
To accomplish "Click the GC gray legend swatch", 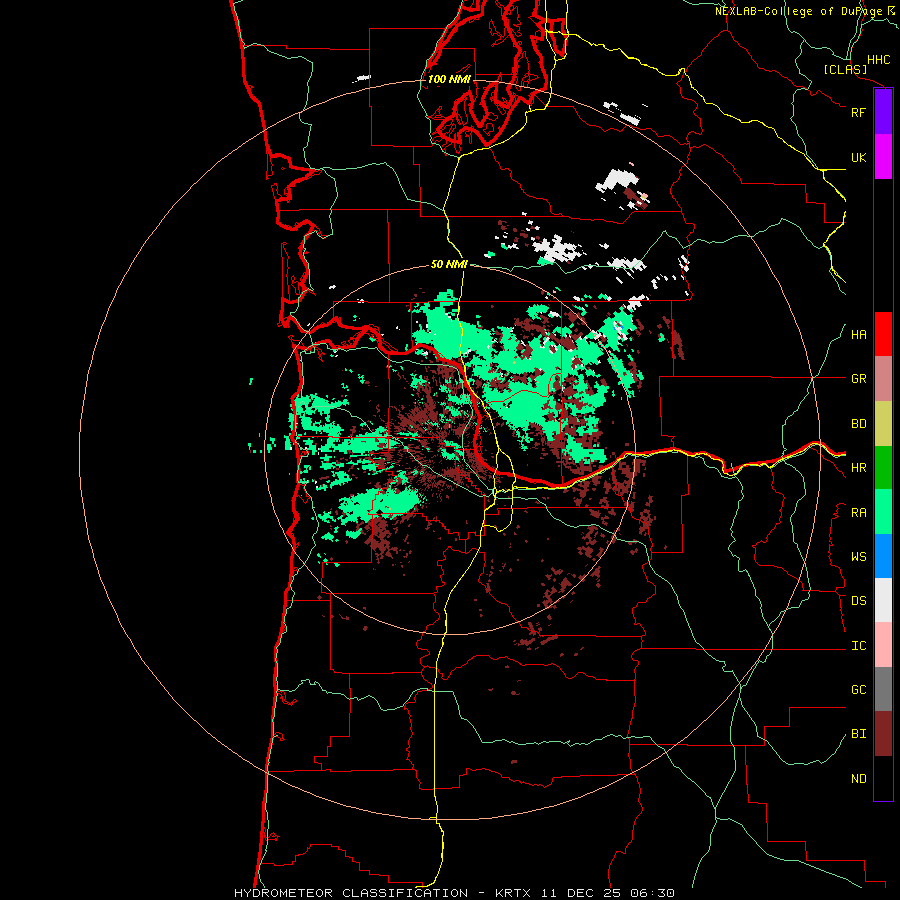I will coord(883,689).
